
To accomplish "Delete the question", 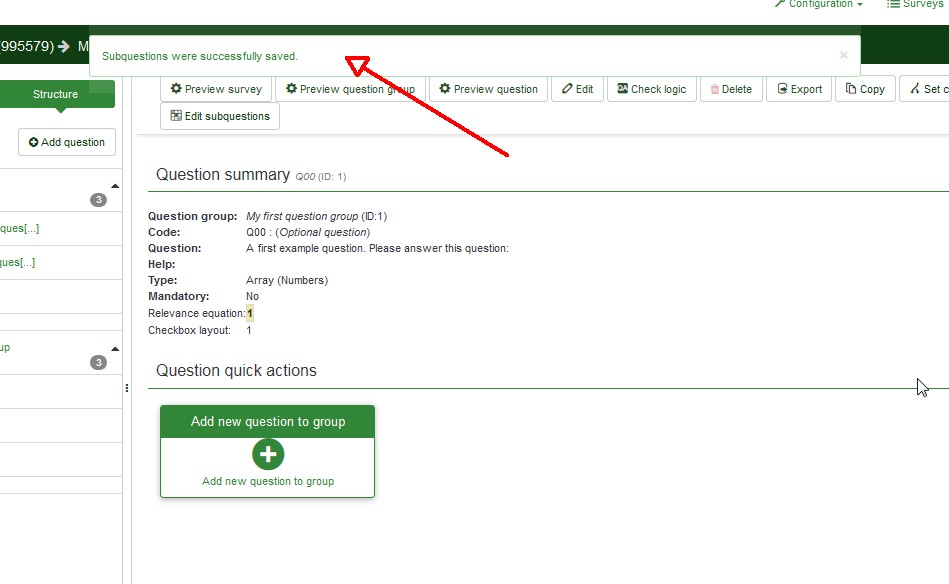I will (731, 89).
